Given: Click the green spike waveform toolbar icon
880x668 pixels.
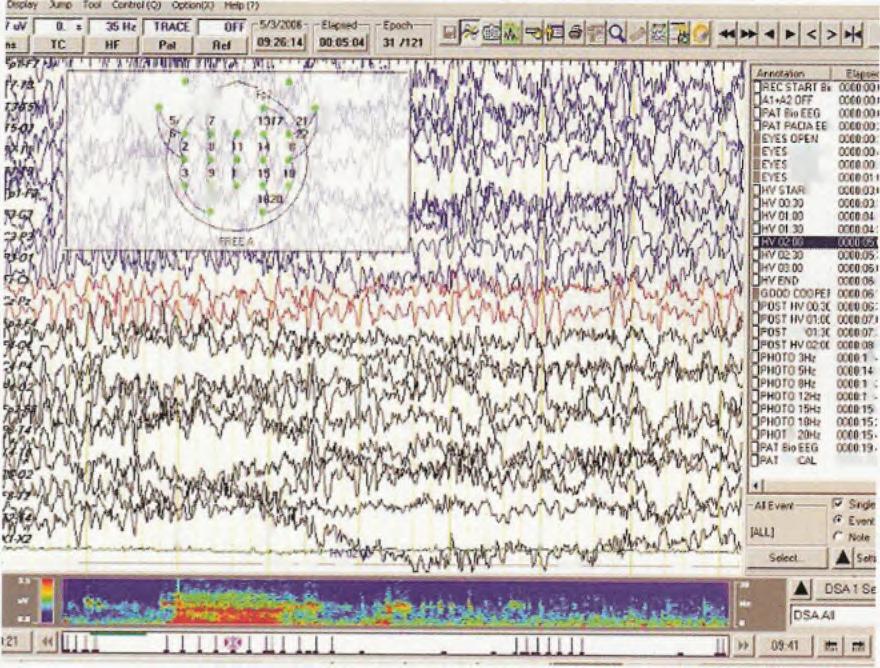Looking at the screenshot, I should click(x=512, y=34).
